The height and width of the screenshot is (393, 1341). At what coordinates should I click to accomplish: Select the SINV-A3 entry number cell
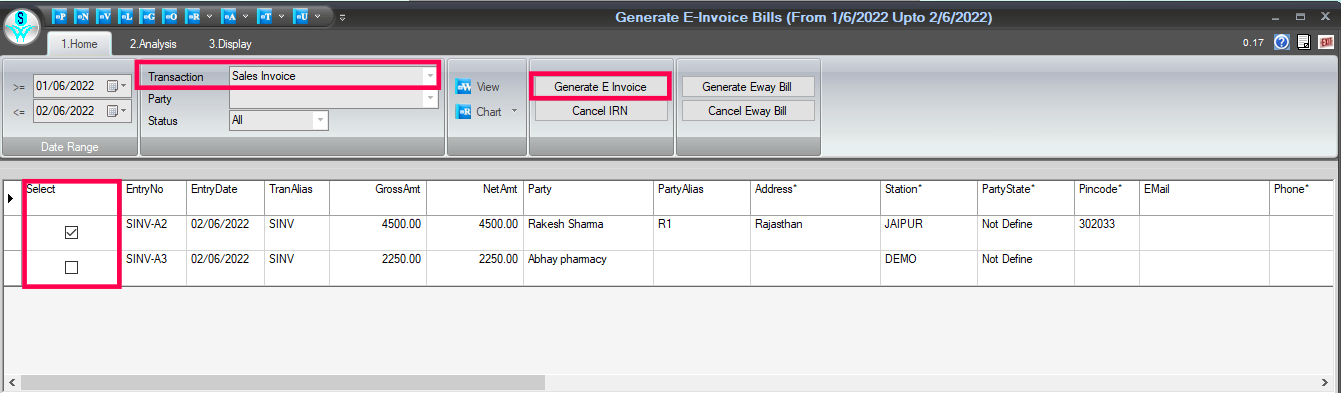[154, 268]
